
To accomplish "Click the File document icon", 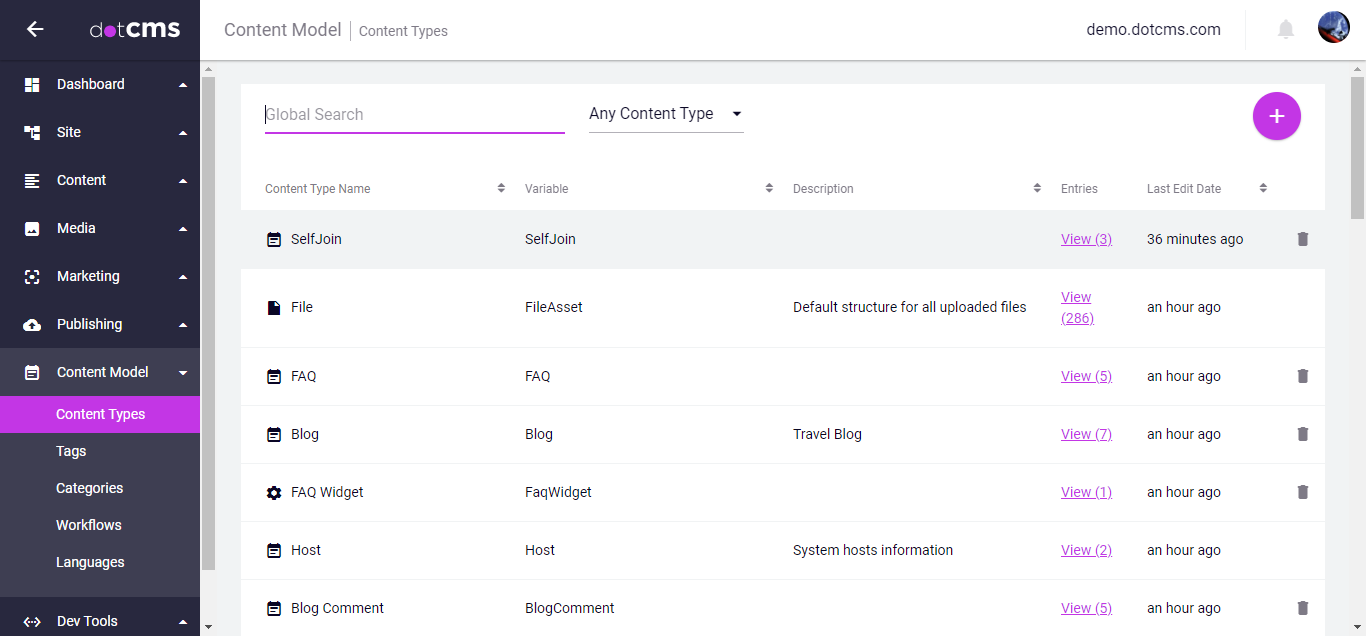I will (274, 308).
